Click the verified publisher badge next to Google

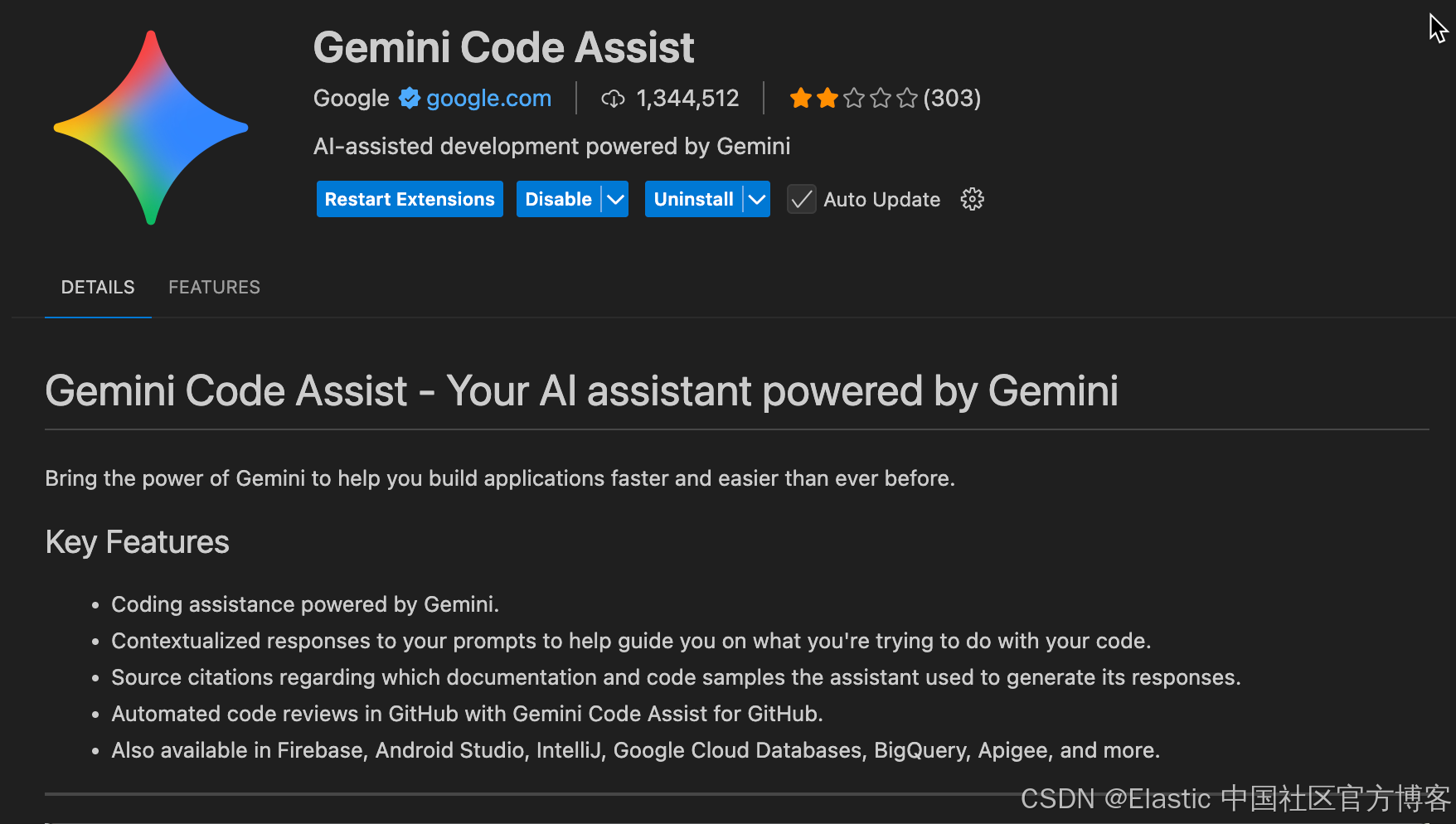409,98
